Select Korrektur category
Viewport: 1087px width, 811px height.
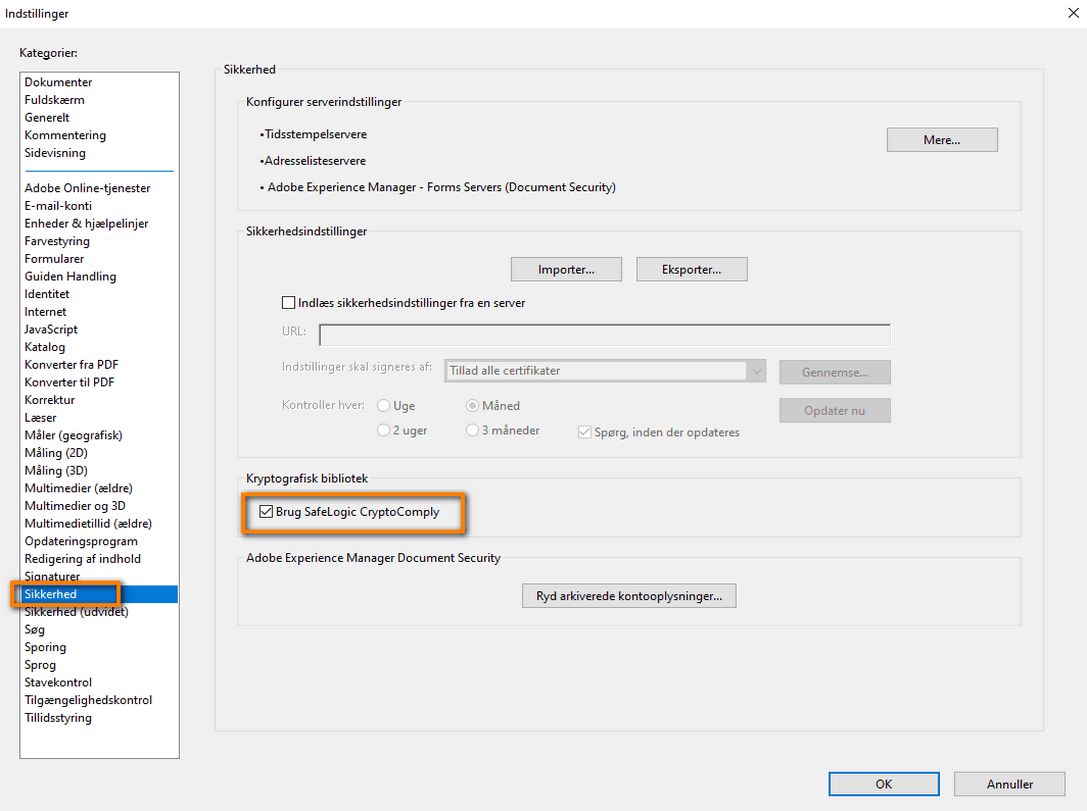tap(49, 400)
